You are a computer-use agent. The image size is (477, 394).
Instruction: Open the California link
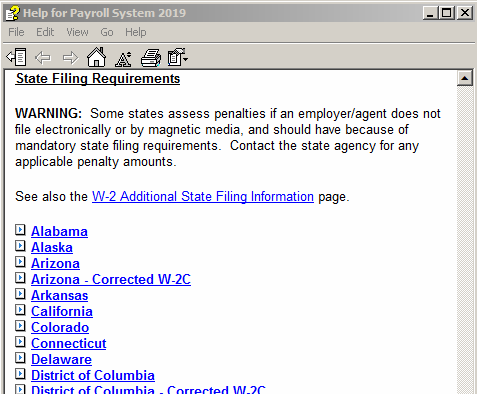click(62, 311)
